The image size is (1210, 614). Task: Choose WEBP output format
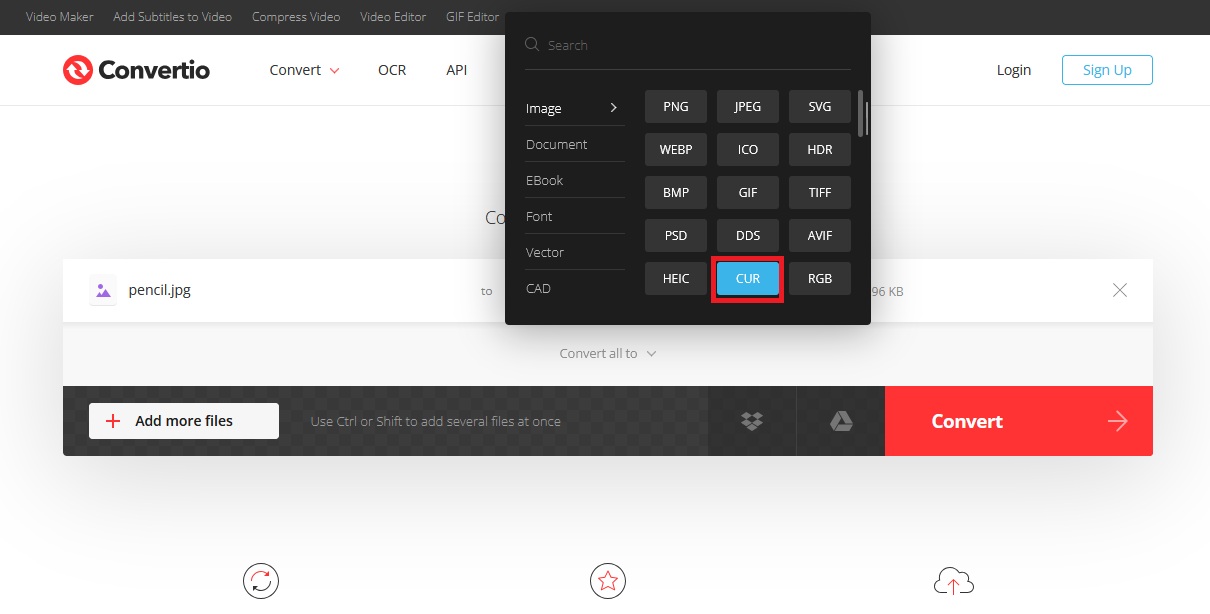click(x=676, y=150)
